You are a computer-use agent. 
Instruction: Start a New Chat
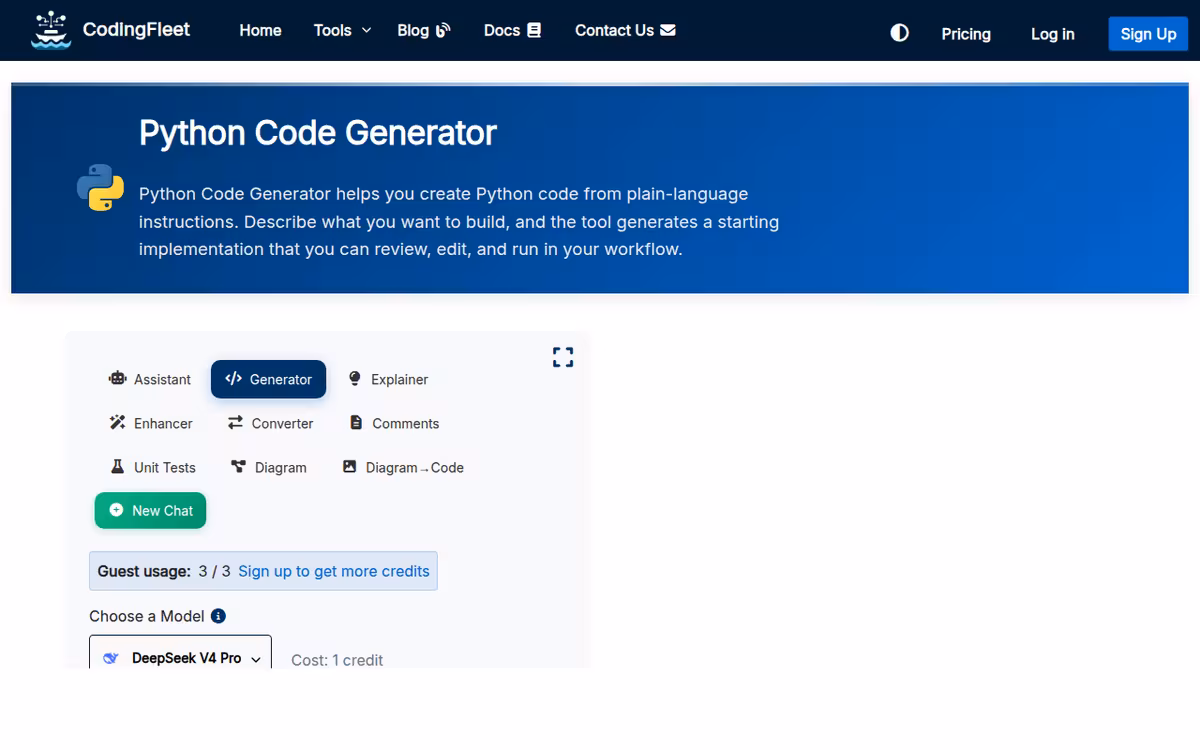150,510
